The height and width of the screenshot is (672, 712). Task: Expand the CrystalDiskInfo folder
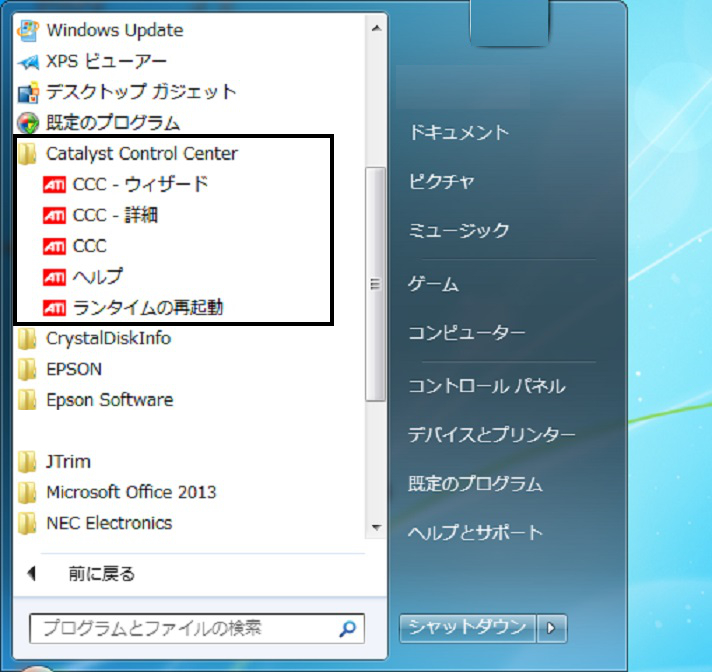click(x=109, y=339)
